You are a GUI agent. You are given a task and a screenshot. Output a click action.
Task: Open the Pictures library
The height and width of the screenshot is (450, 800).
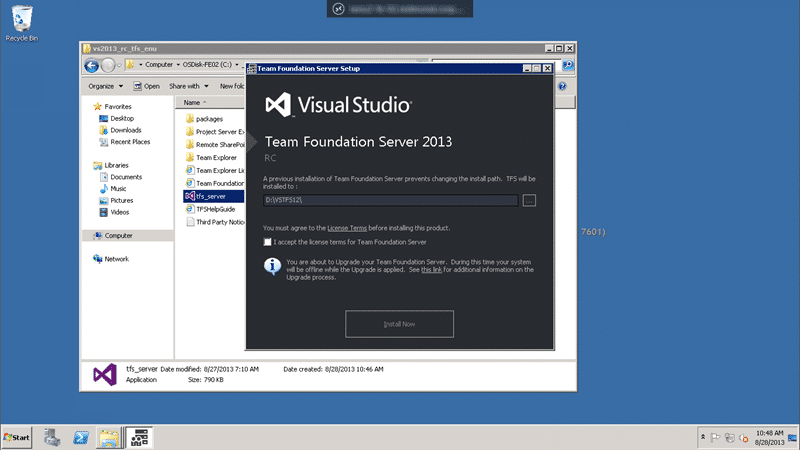point(116,201)
